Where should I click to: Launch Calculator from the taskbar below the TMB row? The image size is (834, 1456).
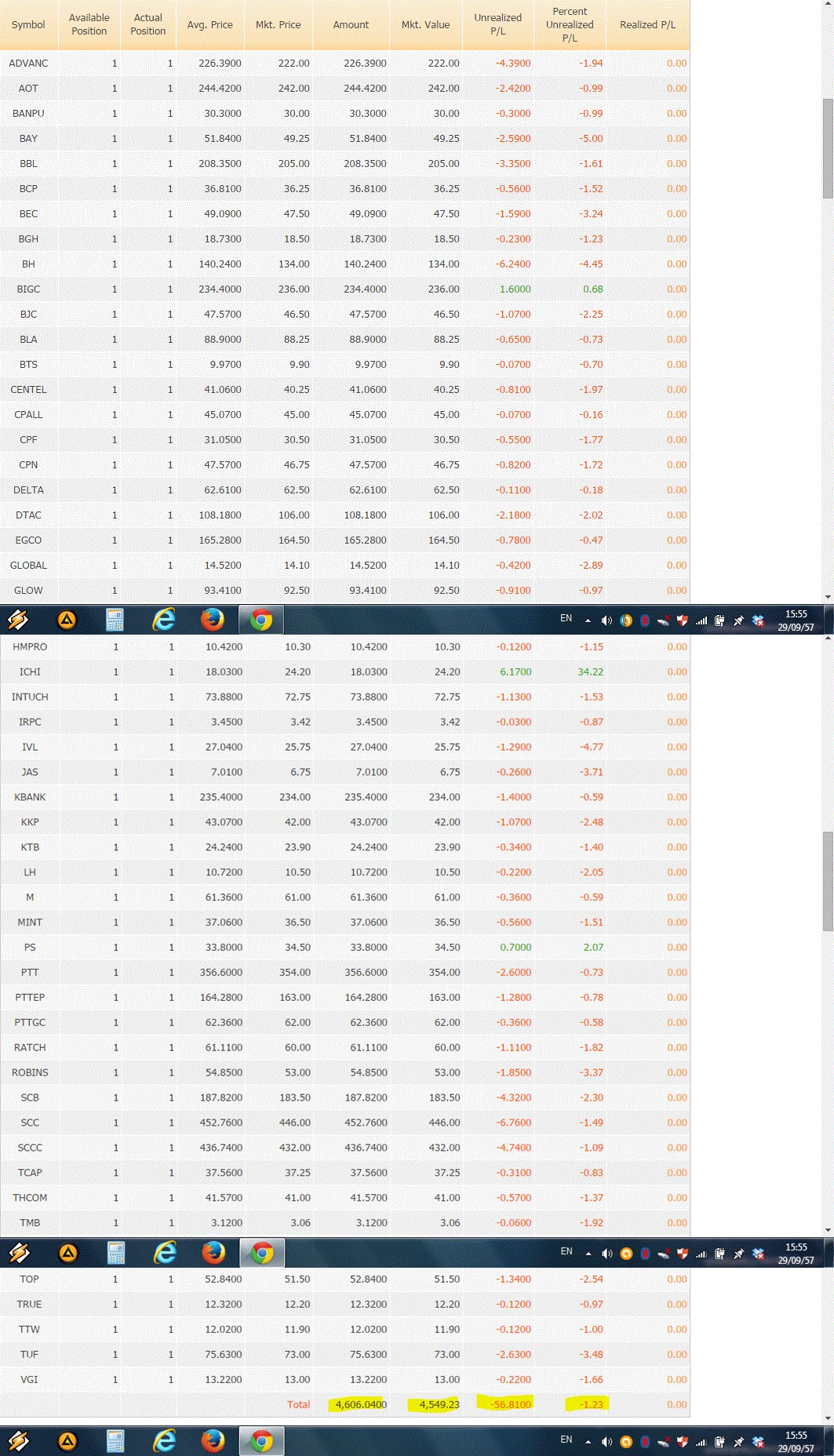click(x=115, y=1254)
